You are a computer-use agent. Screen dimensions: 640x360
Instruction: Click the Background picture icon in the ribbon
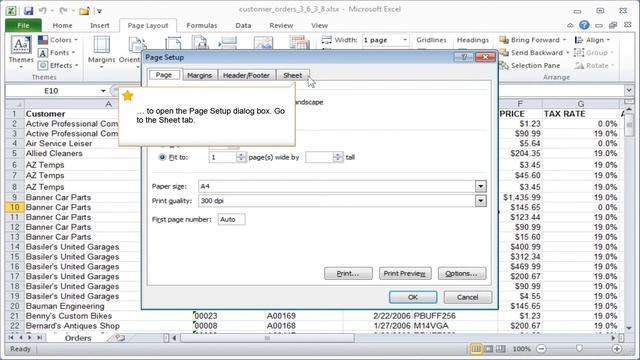coord(263,43)
